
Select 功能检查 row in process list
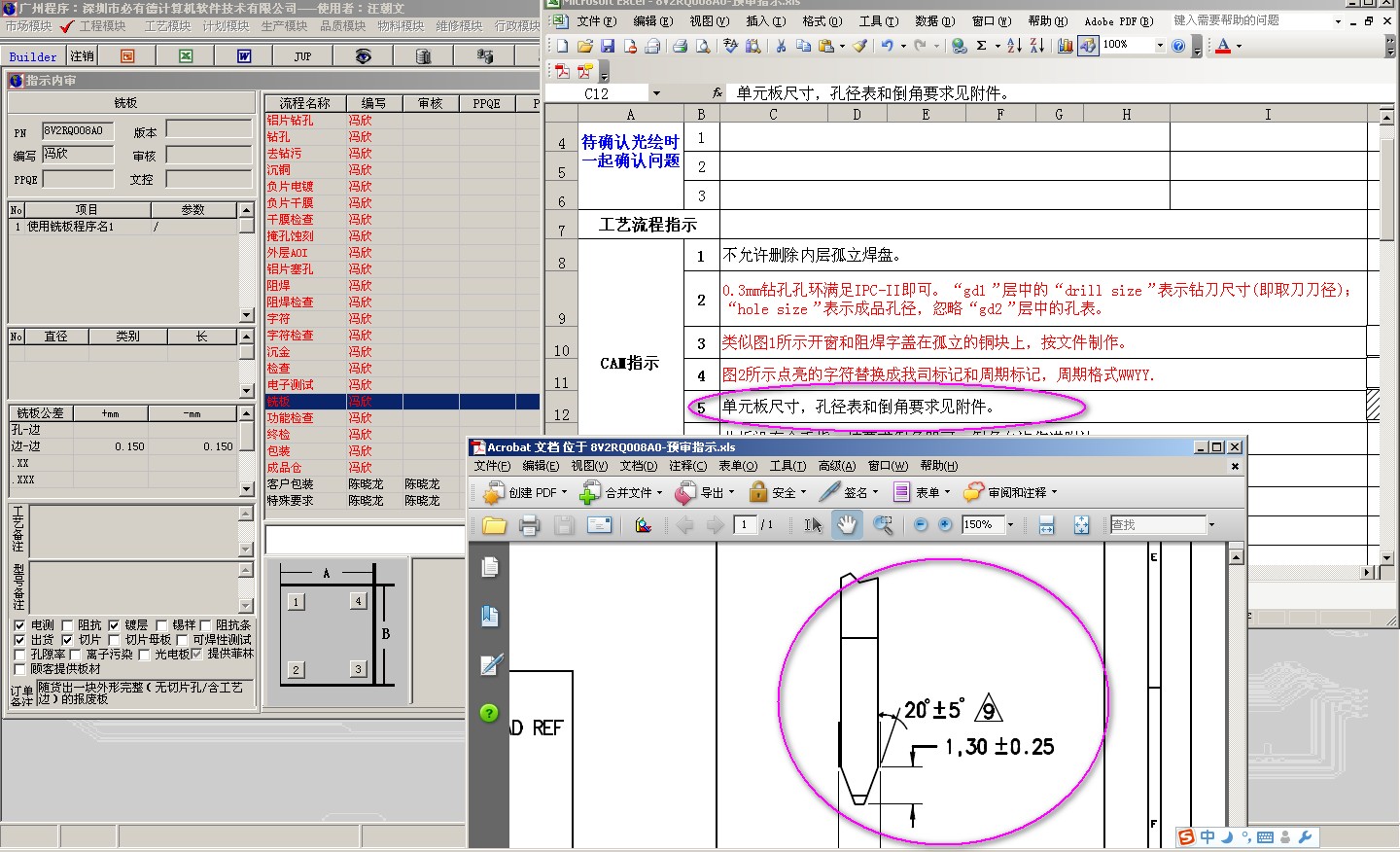(402, 418)
